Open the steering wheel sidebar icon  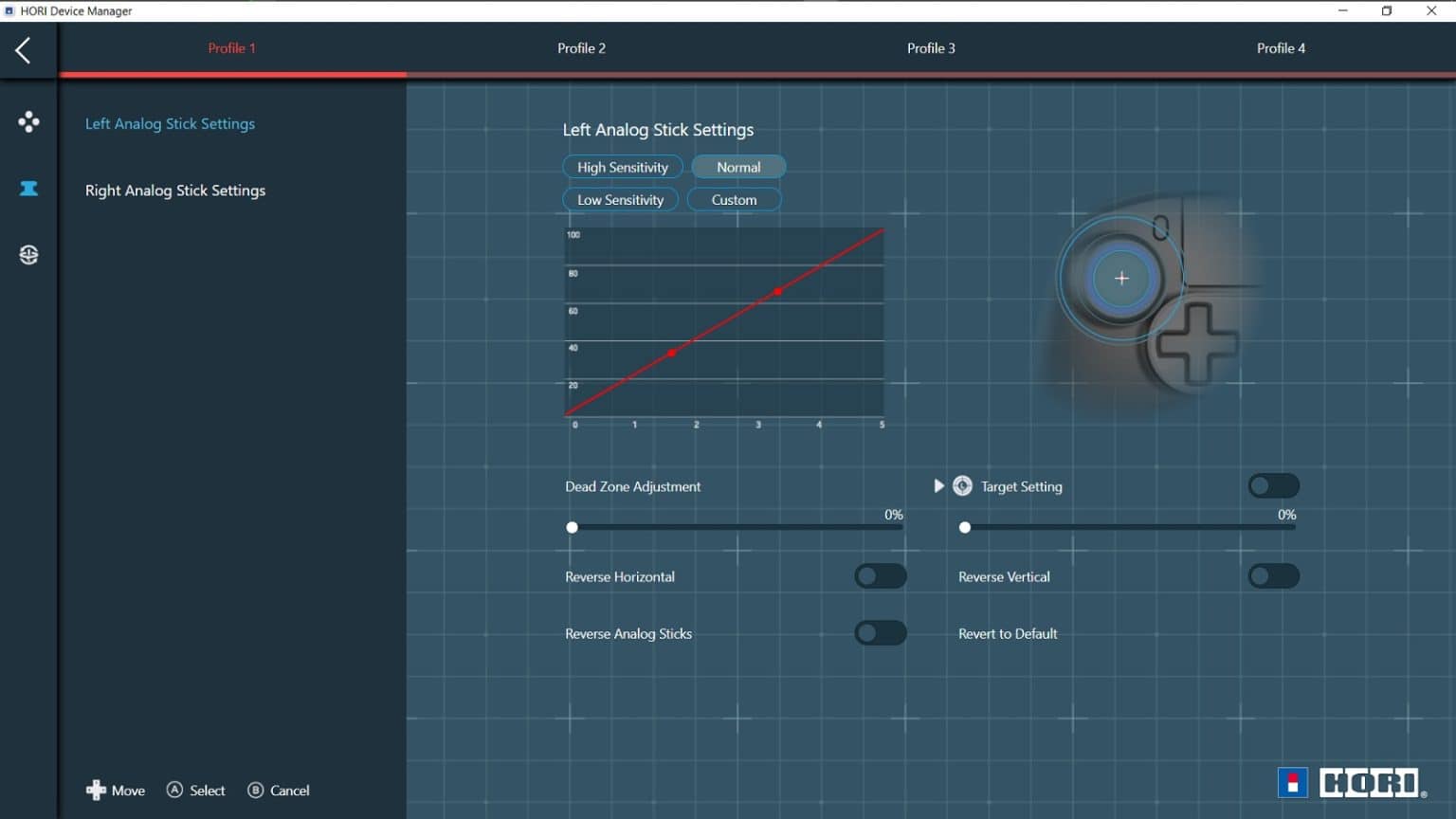click(x=28, y=255)
